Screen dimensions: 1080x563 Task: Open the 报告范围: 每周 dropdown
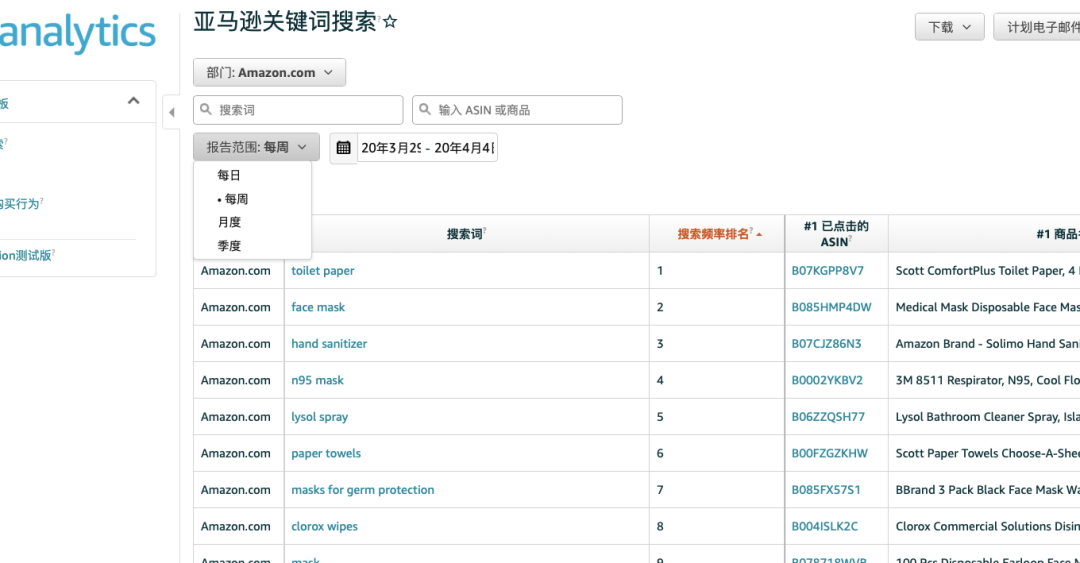click(256, 147)
